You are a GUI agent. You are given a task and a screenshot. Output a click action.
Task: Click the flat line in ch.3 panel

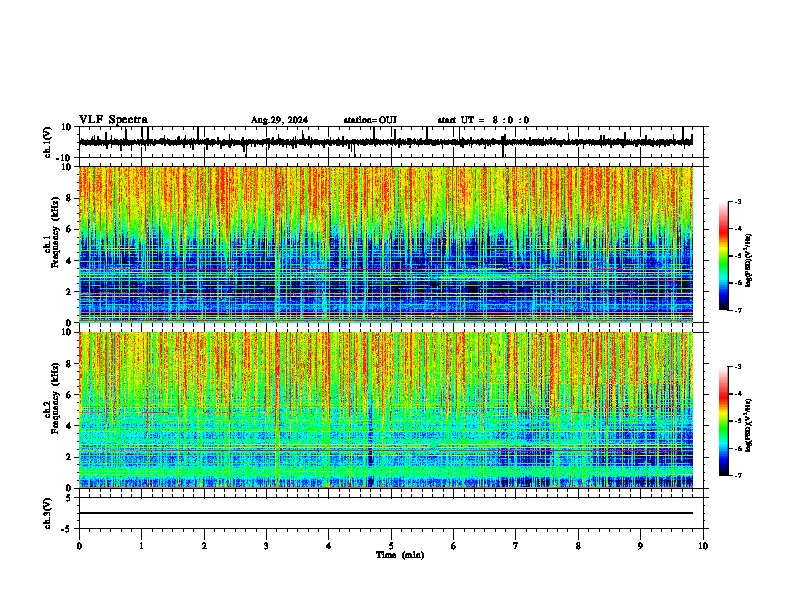[385, 513]
